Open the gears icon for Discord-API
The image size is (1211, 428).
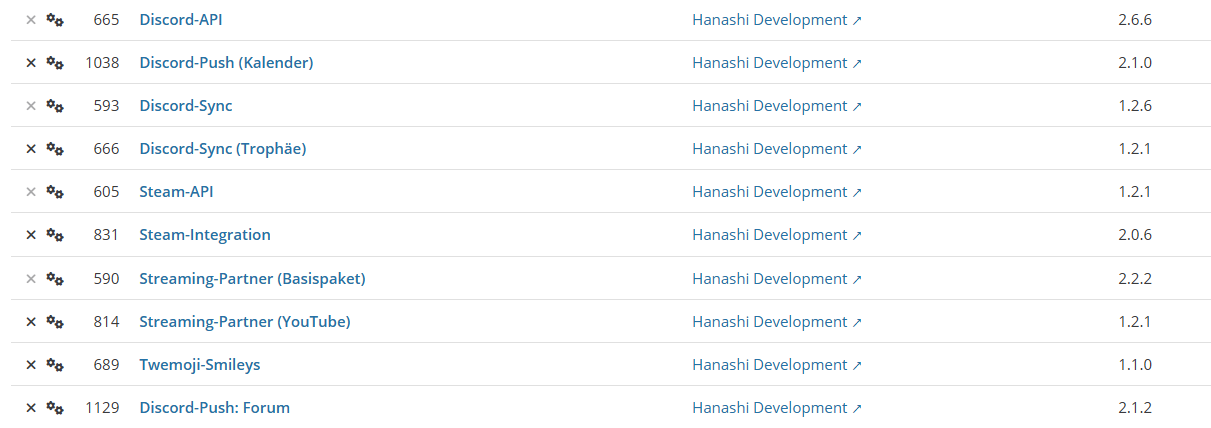[x=55, y=20]
